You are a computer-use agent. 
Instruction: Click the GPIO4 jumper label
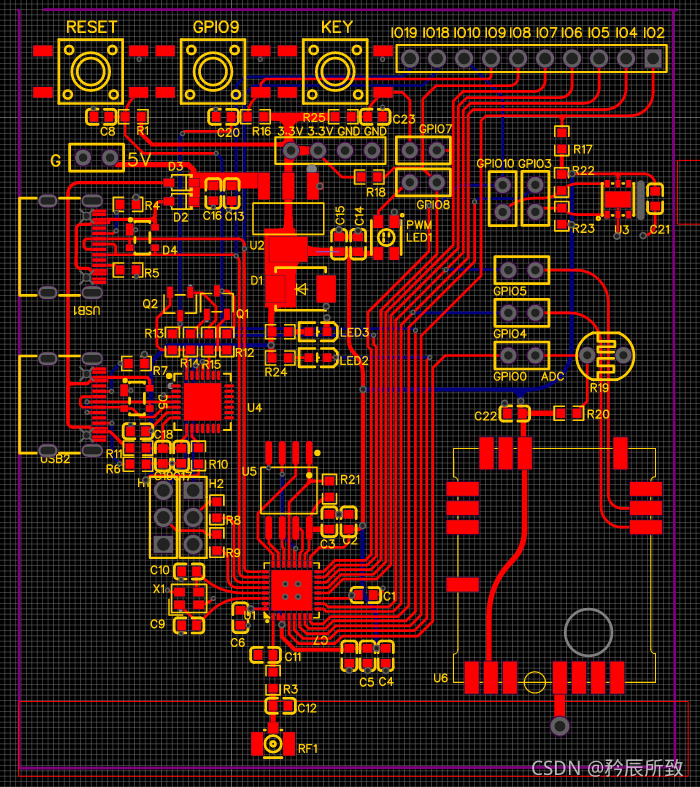[510, 334]
